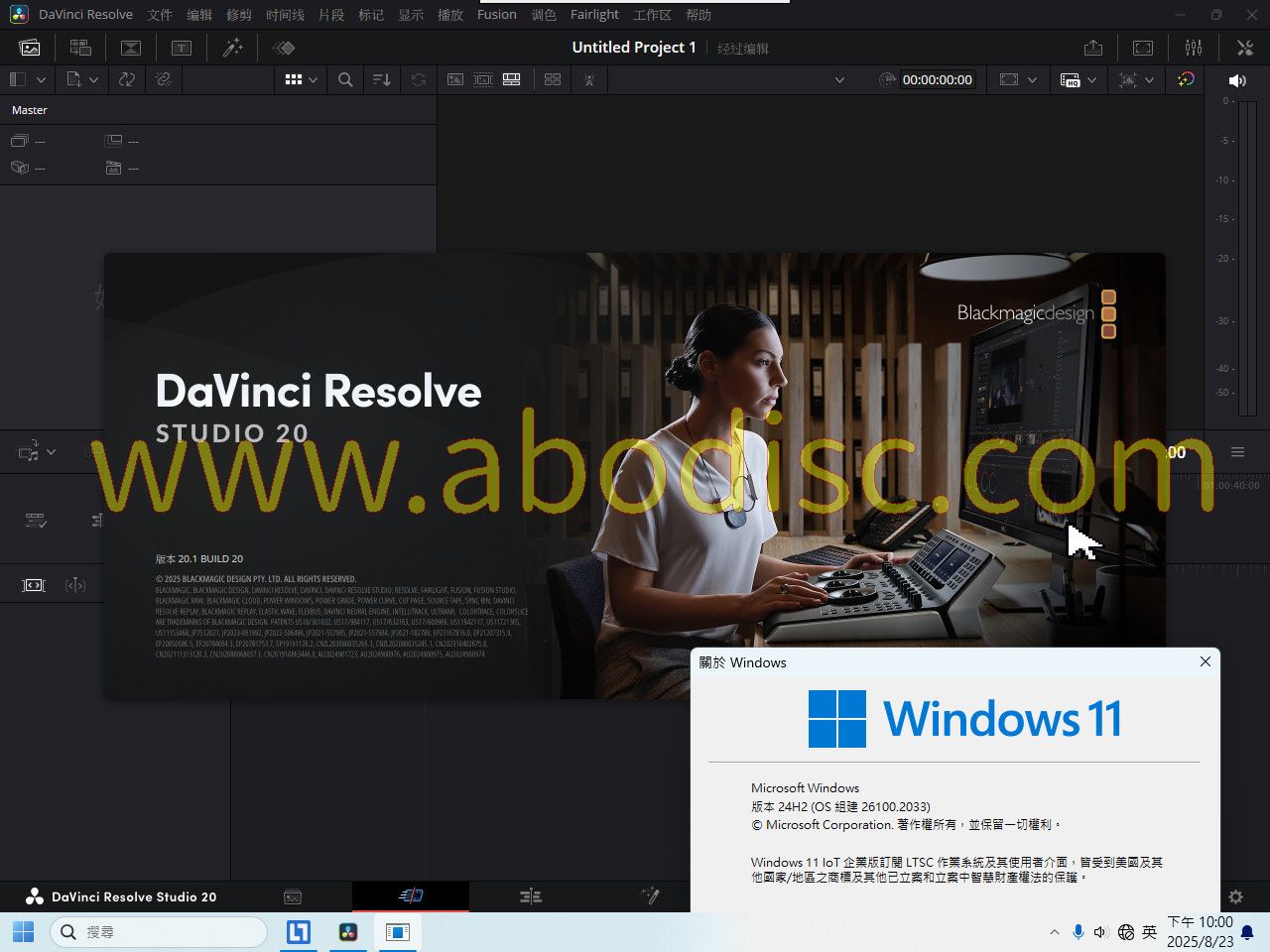Click the fit-to-width timeline icon

click(34, 585)
